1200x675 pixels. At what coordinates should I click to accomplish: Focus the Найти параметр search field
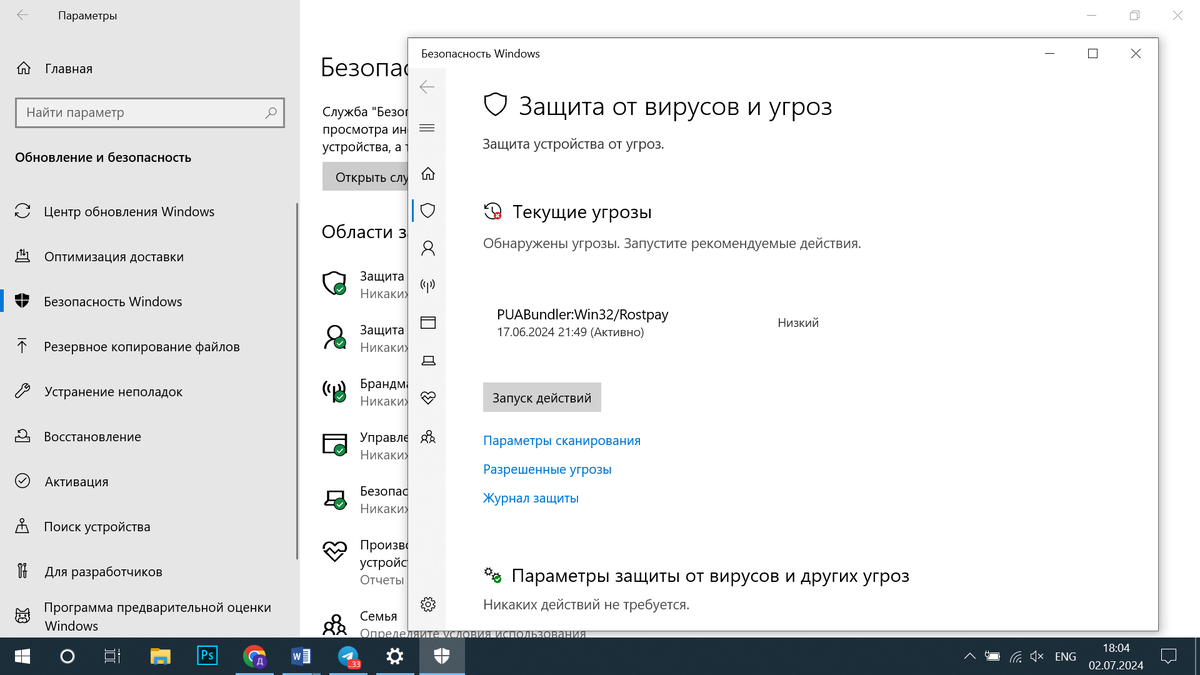click(x=150, y=113)
